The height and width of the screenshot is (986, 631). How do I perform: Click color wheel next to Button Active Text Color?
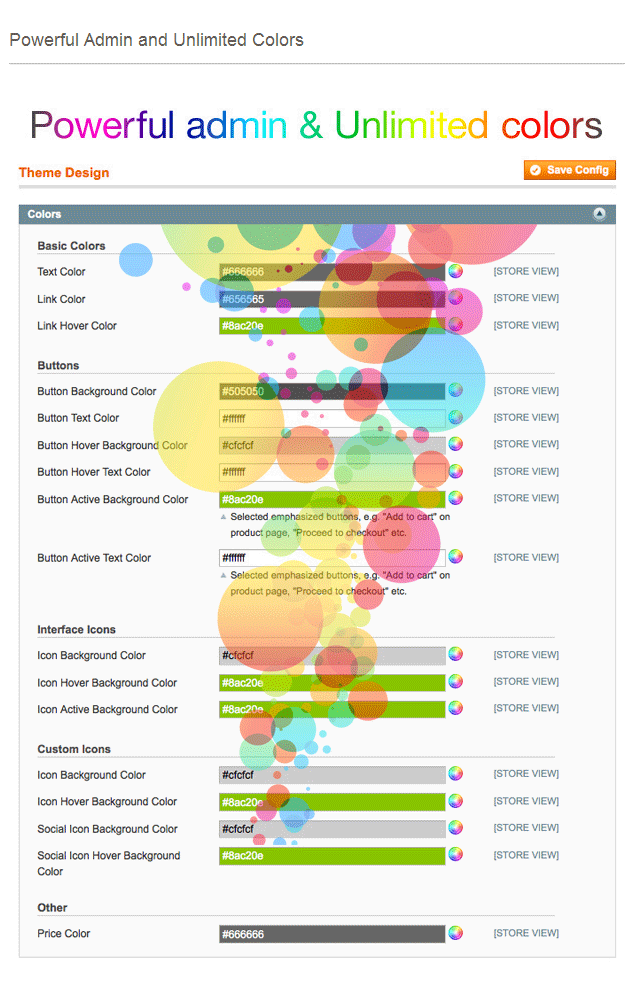[455, 557]
